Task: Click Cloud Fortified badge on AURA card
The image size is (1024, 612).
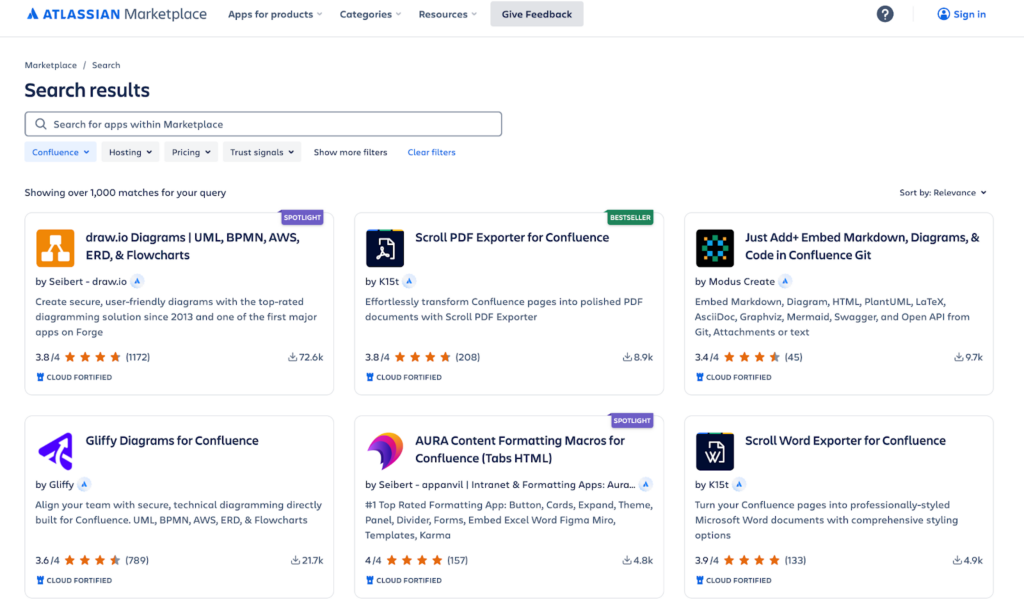Action: 404,581
